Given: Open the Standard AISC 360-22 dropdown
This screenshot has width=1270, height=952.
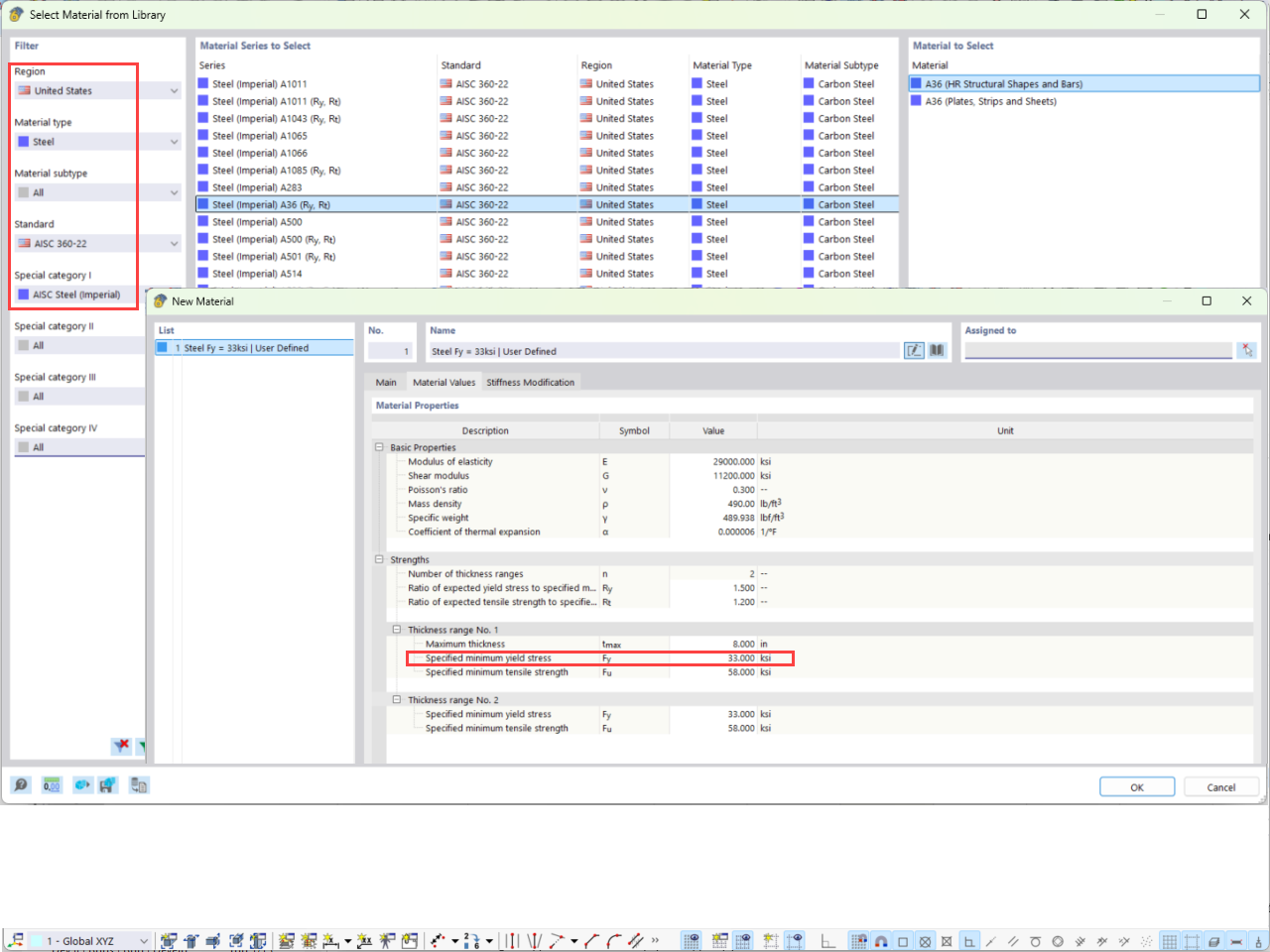Looking at the screenshot, I should (x=97, y=243).
